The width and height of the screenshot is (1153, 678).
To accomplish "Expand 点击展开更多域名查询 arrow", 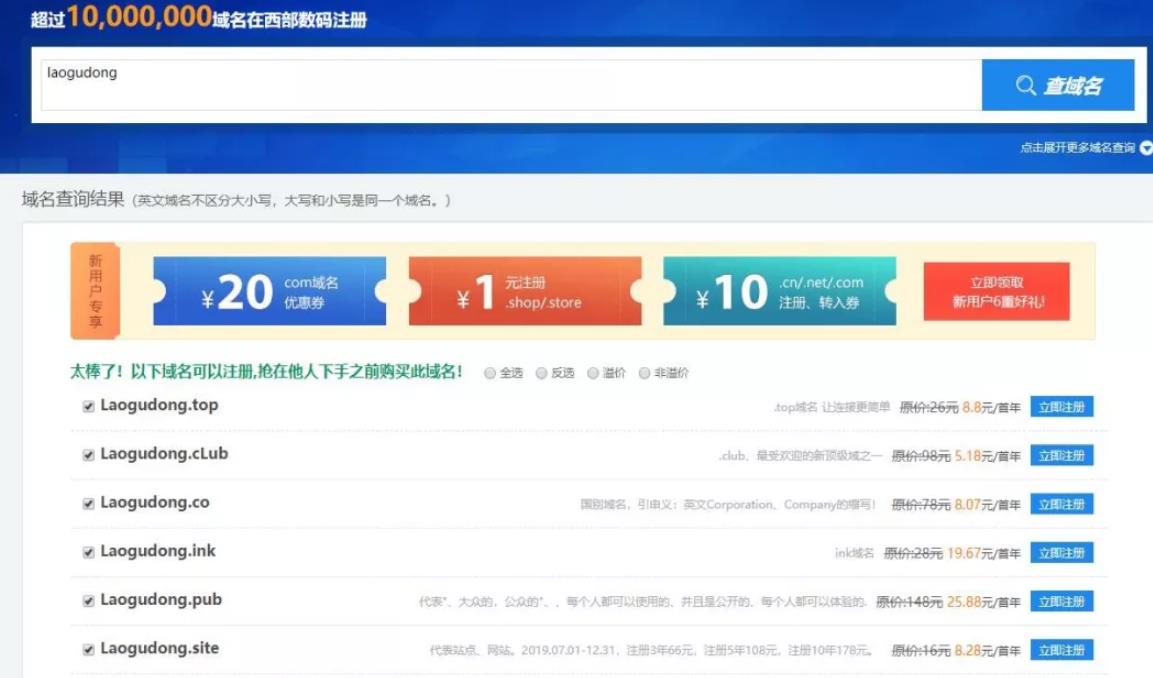I will pos(1145,148).
